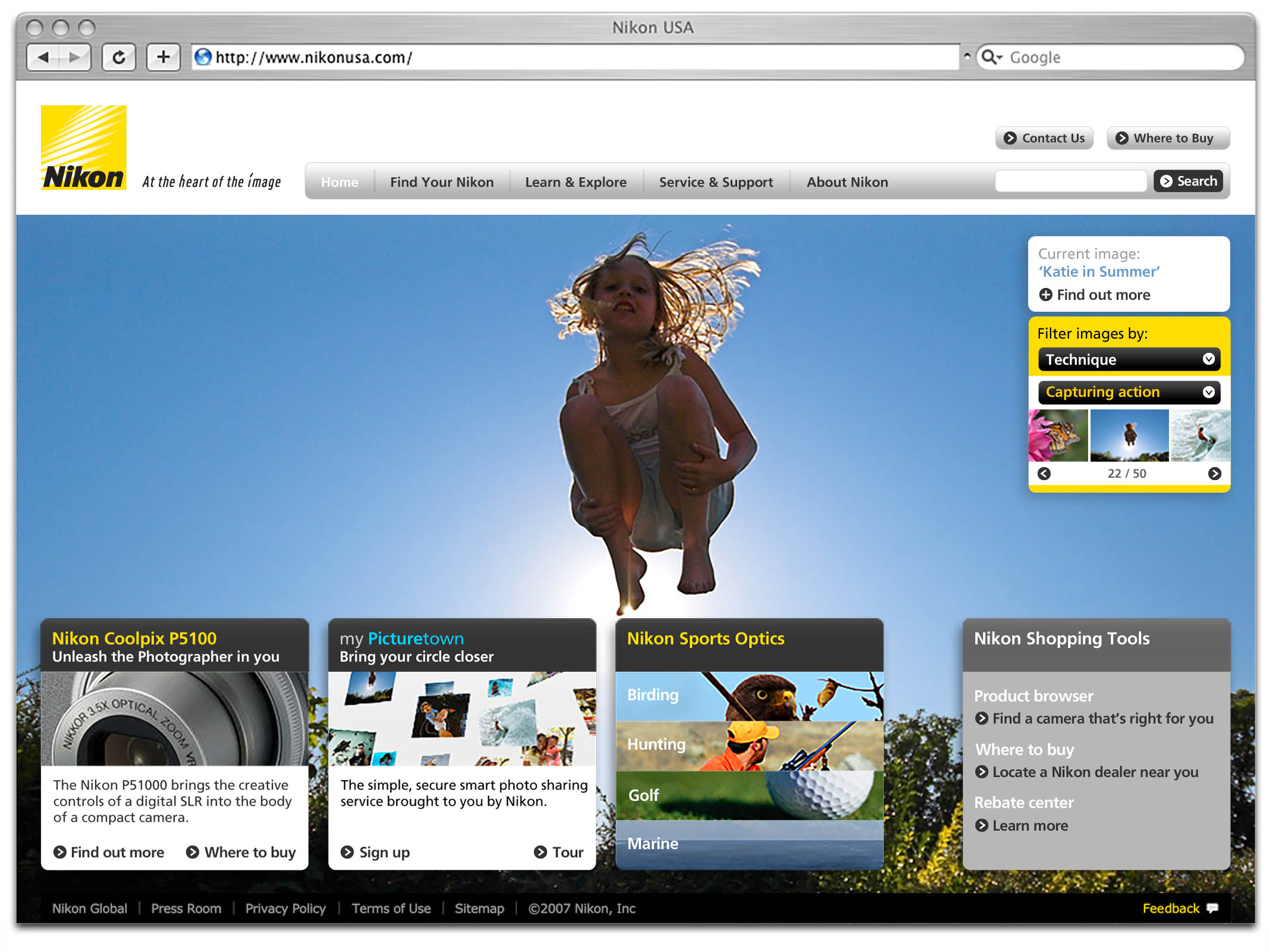This screenshot has height=952, width=1269.
Task: Show next thumbnails in image filter
Action: 1214,474
